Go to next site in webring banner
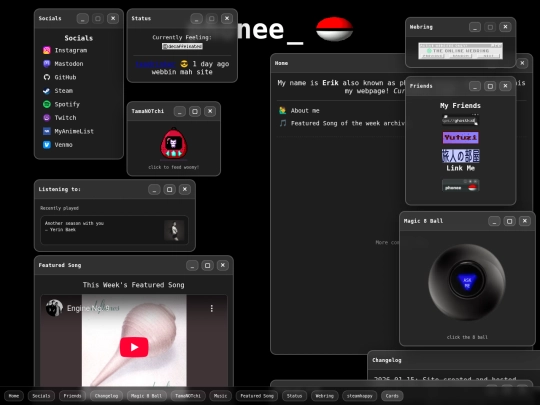Image resolution: width=540 pixels, height=405 pixels. [x=488, y=56]
